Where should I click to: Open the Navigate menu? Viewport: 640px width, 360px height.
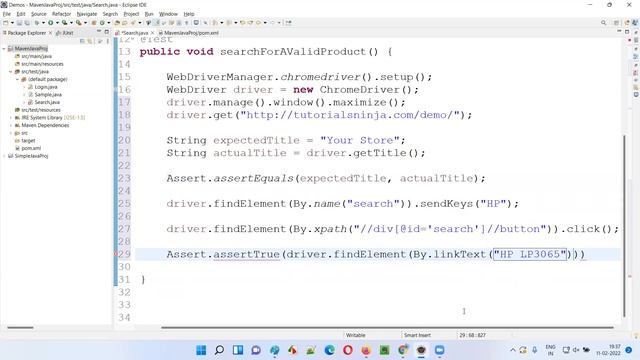tap(87, 14)
